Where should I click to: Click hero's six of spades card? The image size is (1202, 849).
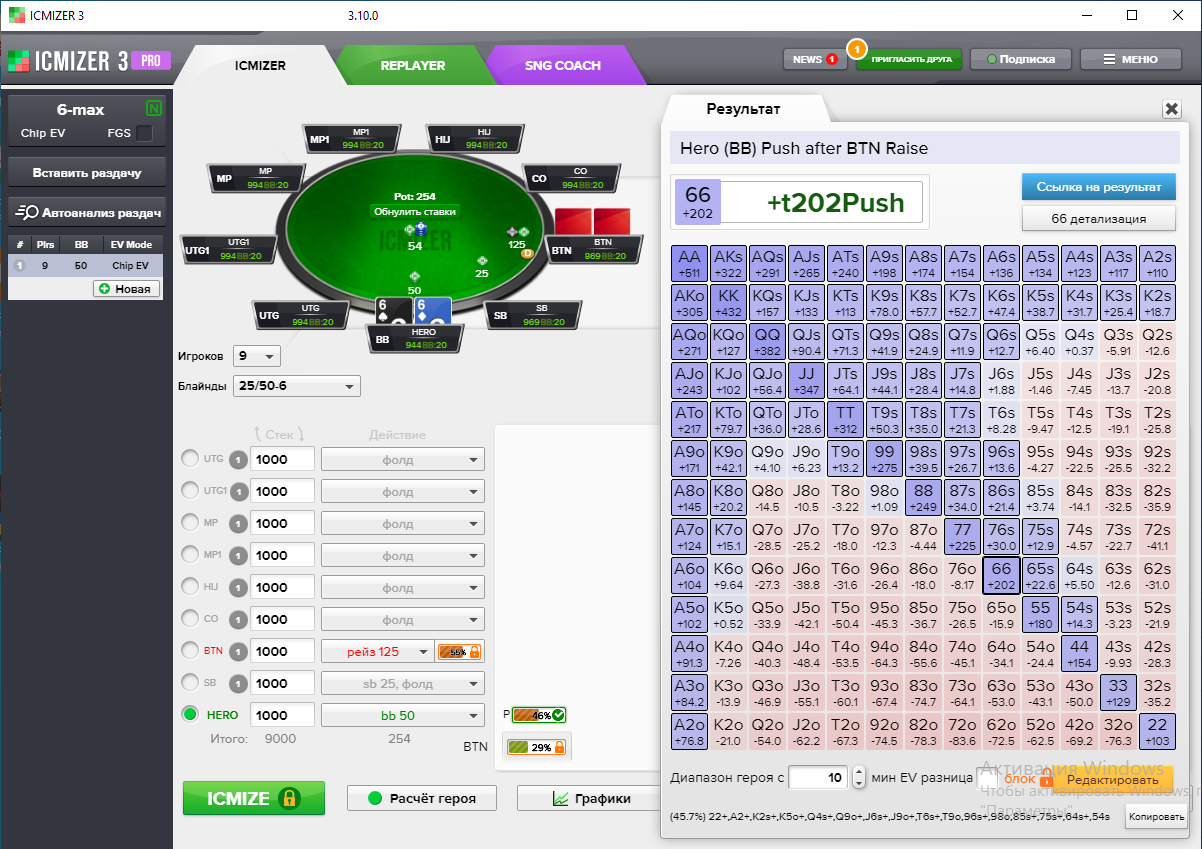[394, 311]
